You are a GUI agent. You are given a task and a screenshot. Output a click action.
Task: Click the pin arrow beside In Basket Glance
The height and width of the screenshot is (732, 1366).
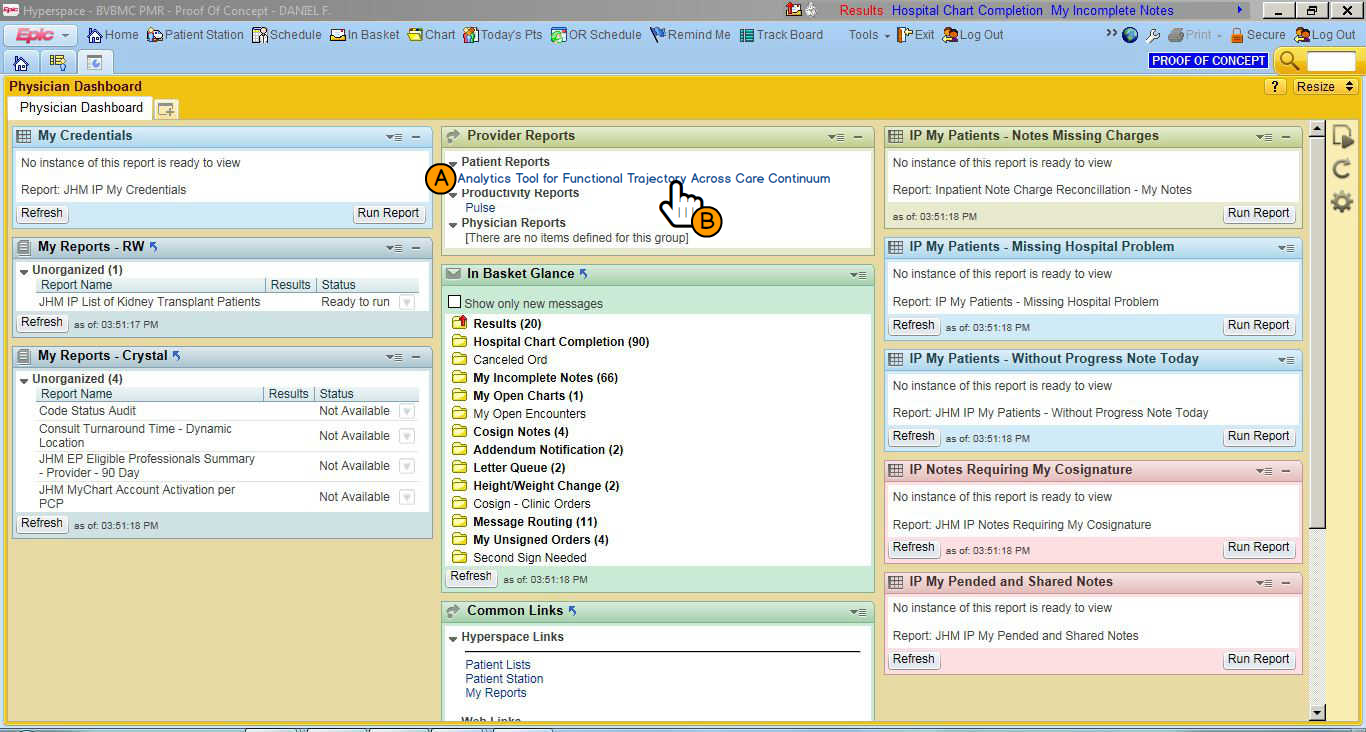[x=583, y=273]
